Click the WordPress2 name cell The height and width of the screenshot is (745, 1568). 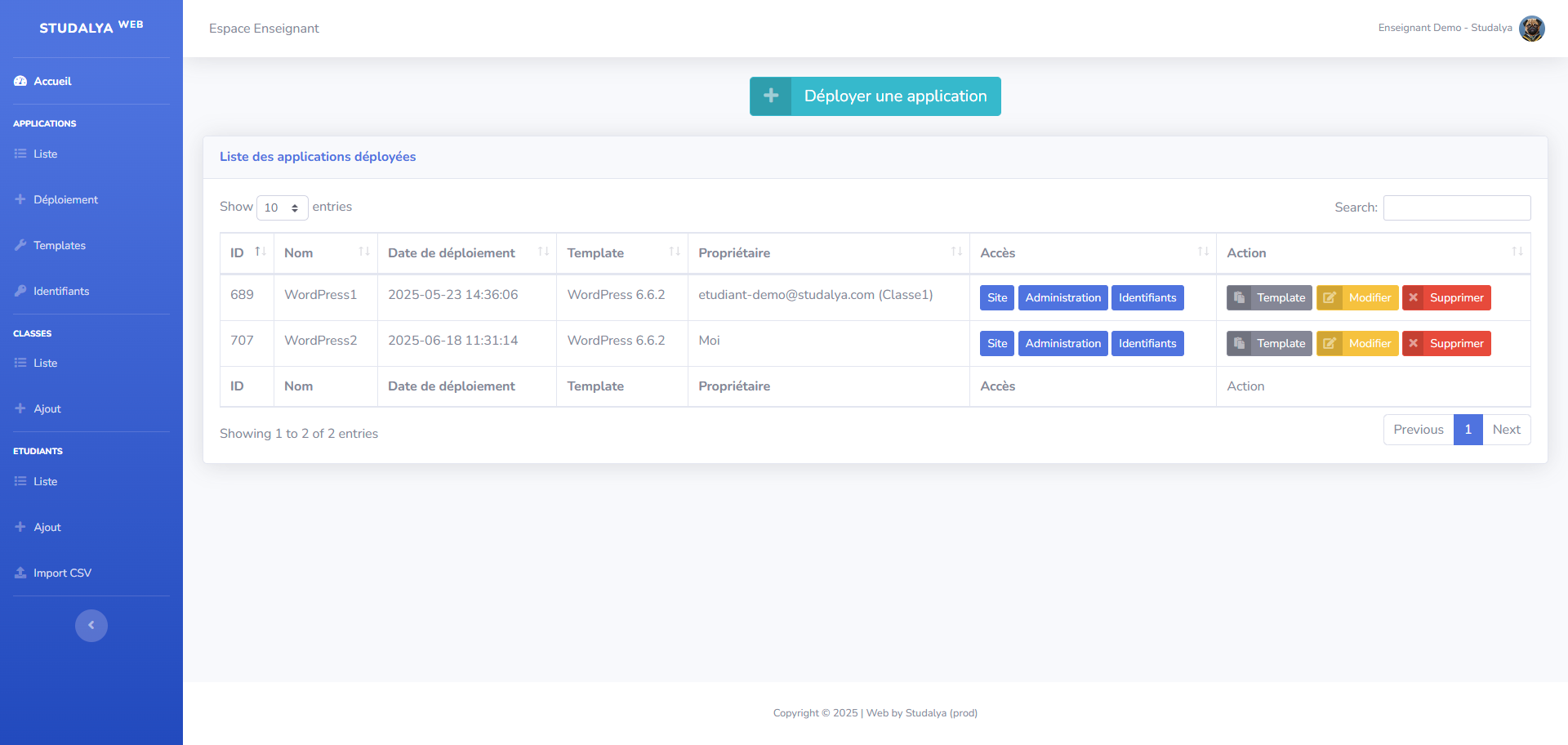(x=326, y=344)
